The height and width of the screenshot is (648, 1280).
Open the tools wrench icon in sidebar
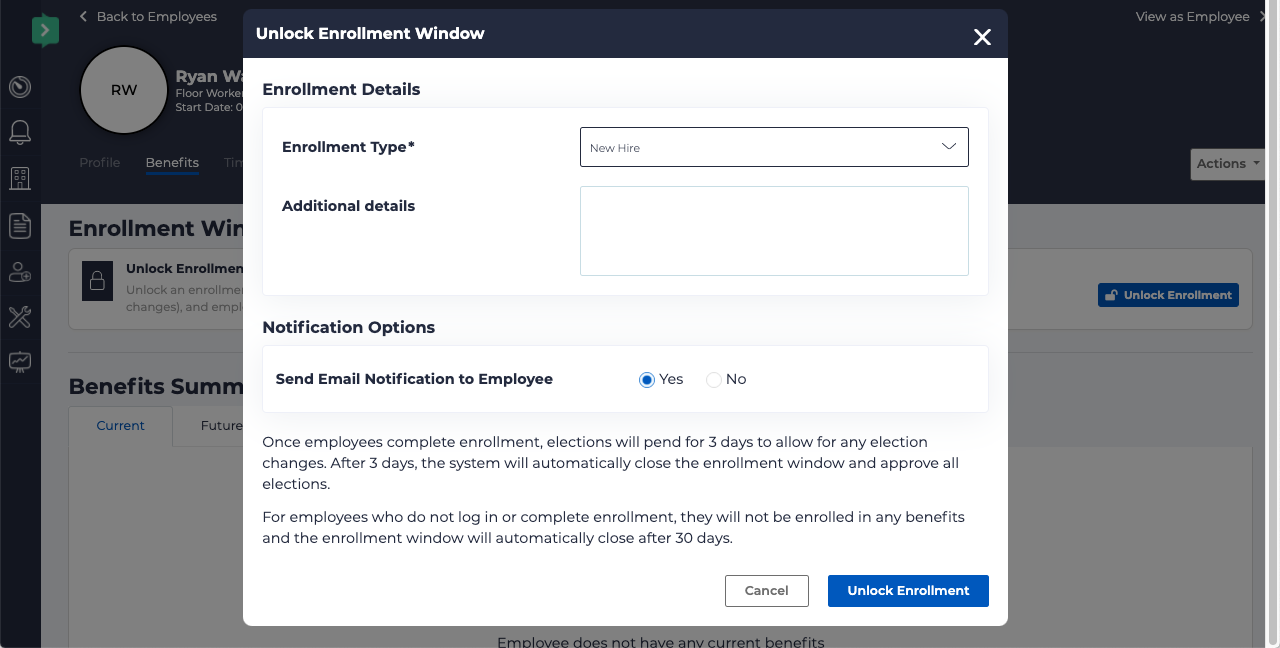[19, 317]
